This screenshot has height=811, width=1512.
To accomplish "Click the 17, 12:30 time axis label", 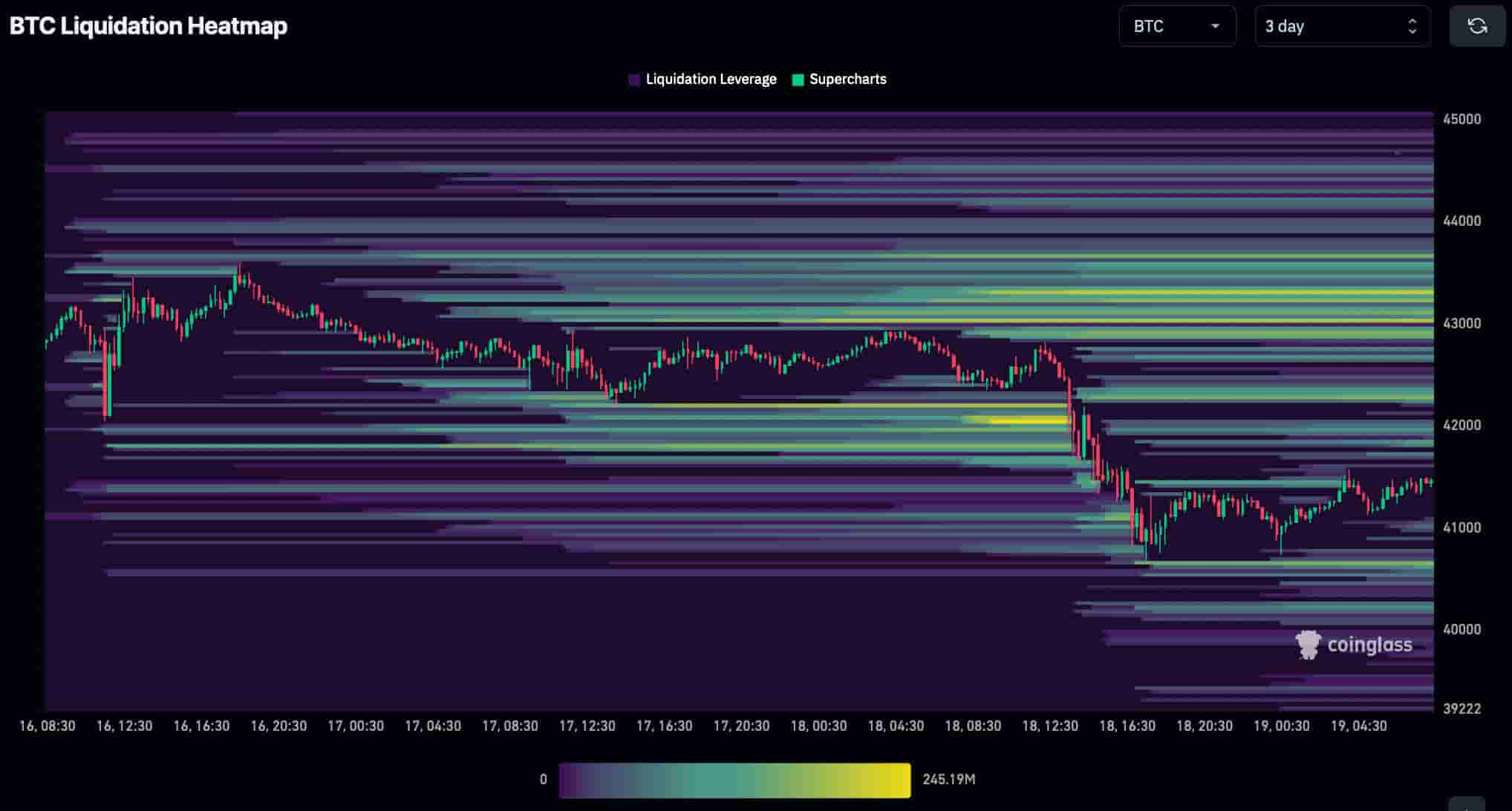I will (587, 726).
